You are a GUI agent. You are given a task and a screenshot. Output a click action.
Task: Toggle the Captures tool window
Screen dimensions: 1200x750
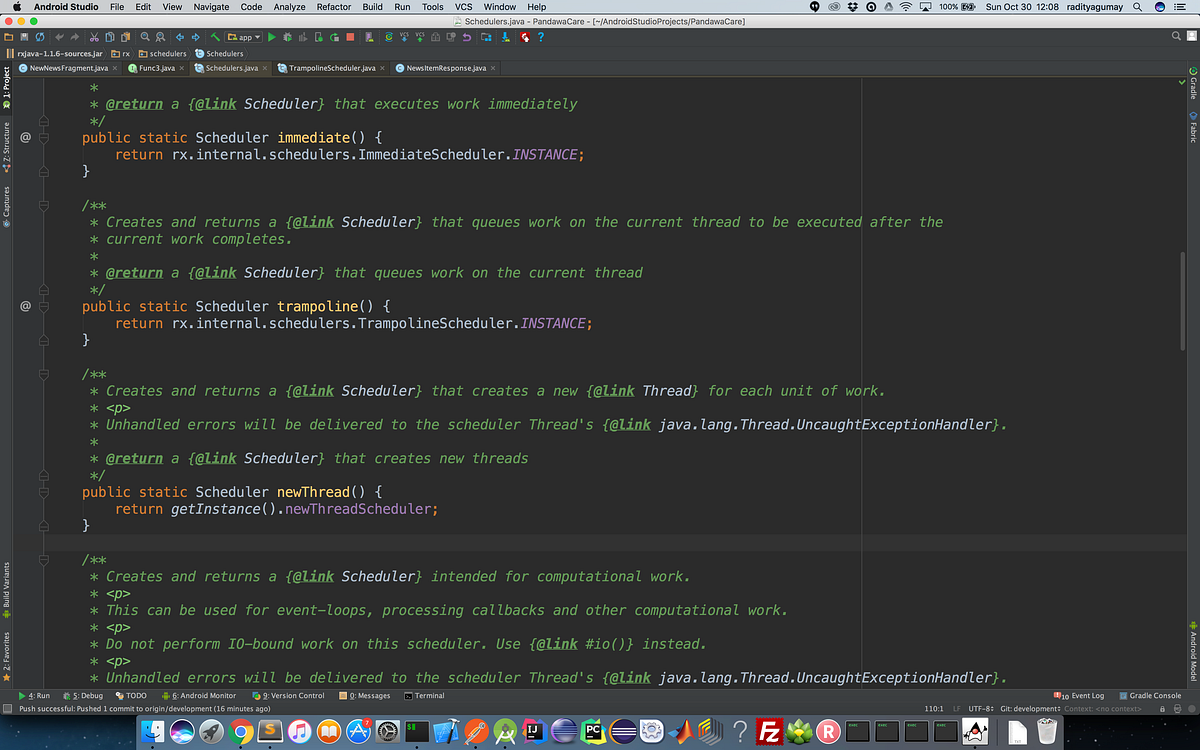tap(6, 207)
